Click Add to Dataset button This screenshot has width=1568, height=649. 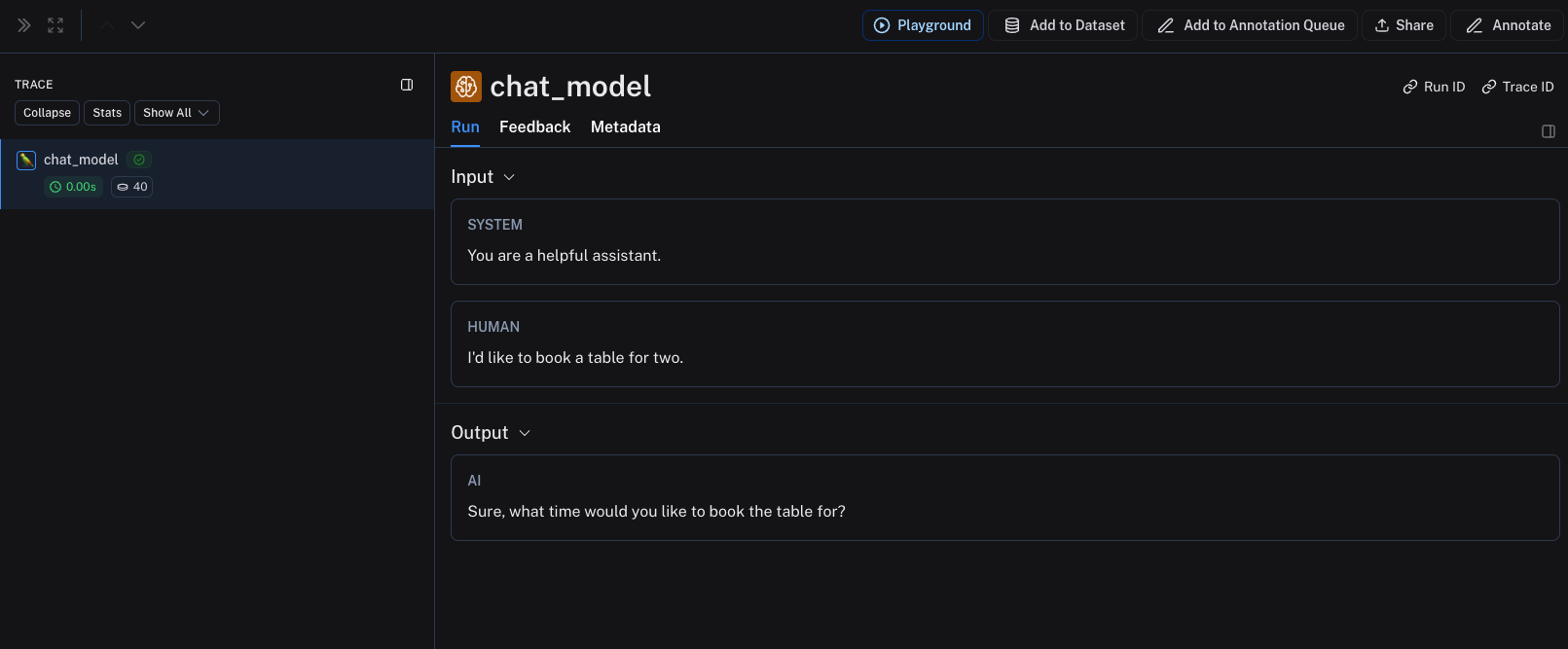pos(1064,25)
